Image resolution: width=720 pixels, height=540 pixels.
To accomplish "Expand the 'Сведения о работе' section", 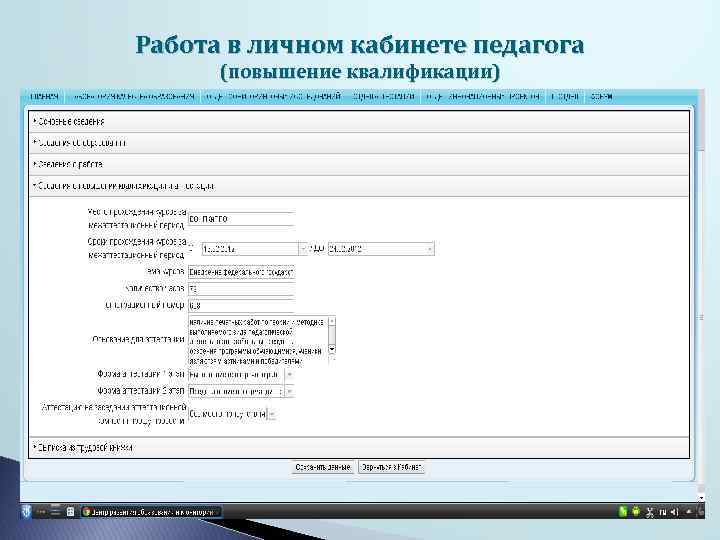I will coord(359,164).
